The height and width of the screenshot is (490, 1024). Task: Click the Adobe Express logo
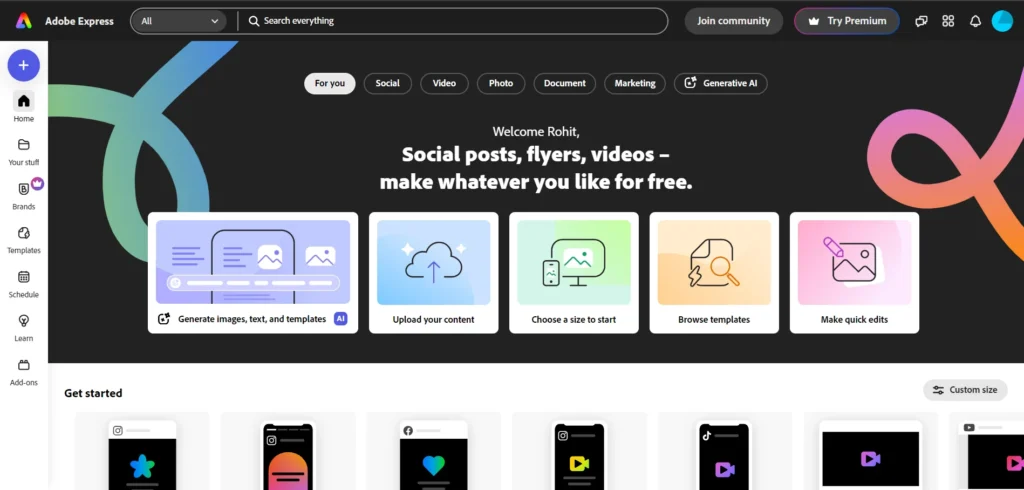click(24, 21)
